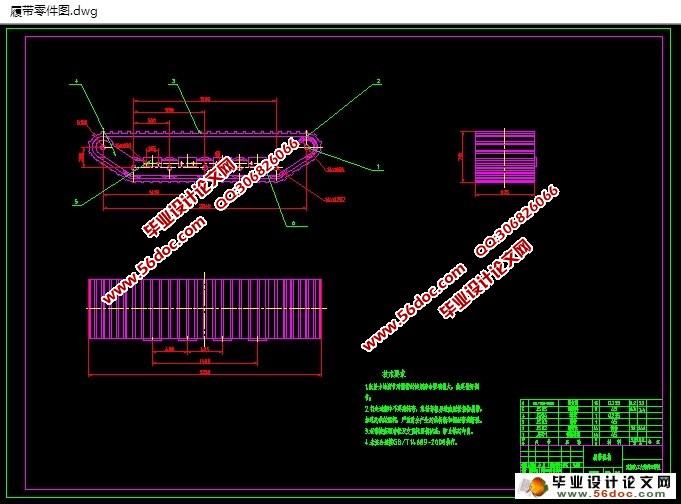Select part balloon number 6 label
Screen dimensions: 681x504
coord(291,224)
